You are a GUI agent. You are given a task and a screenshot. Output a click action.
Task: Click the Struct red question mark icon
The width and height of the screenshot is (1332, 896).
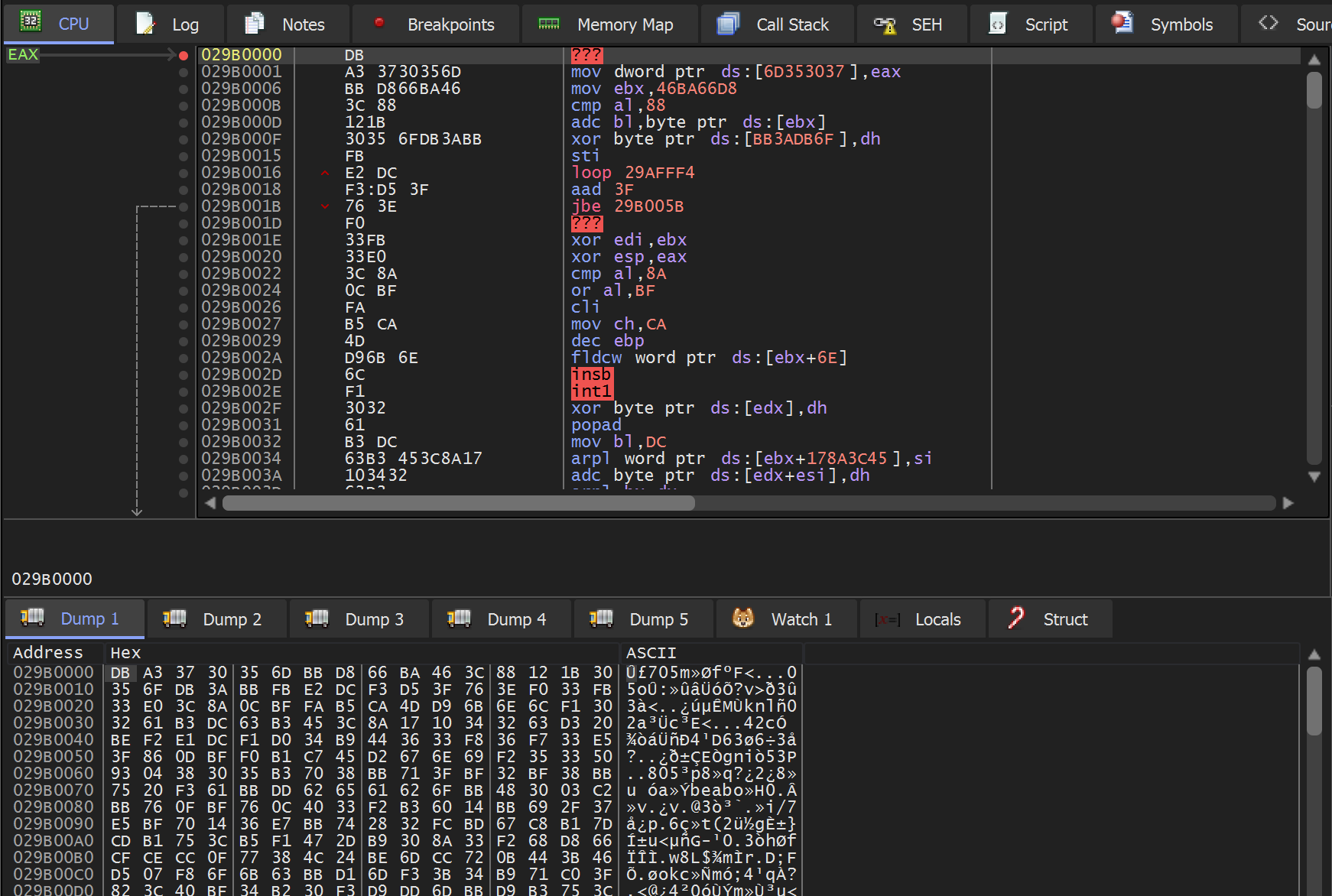(x=1016, y=618)
